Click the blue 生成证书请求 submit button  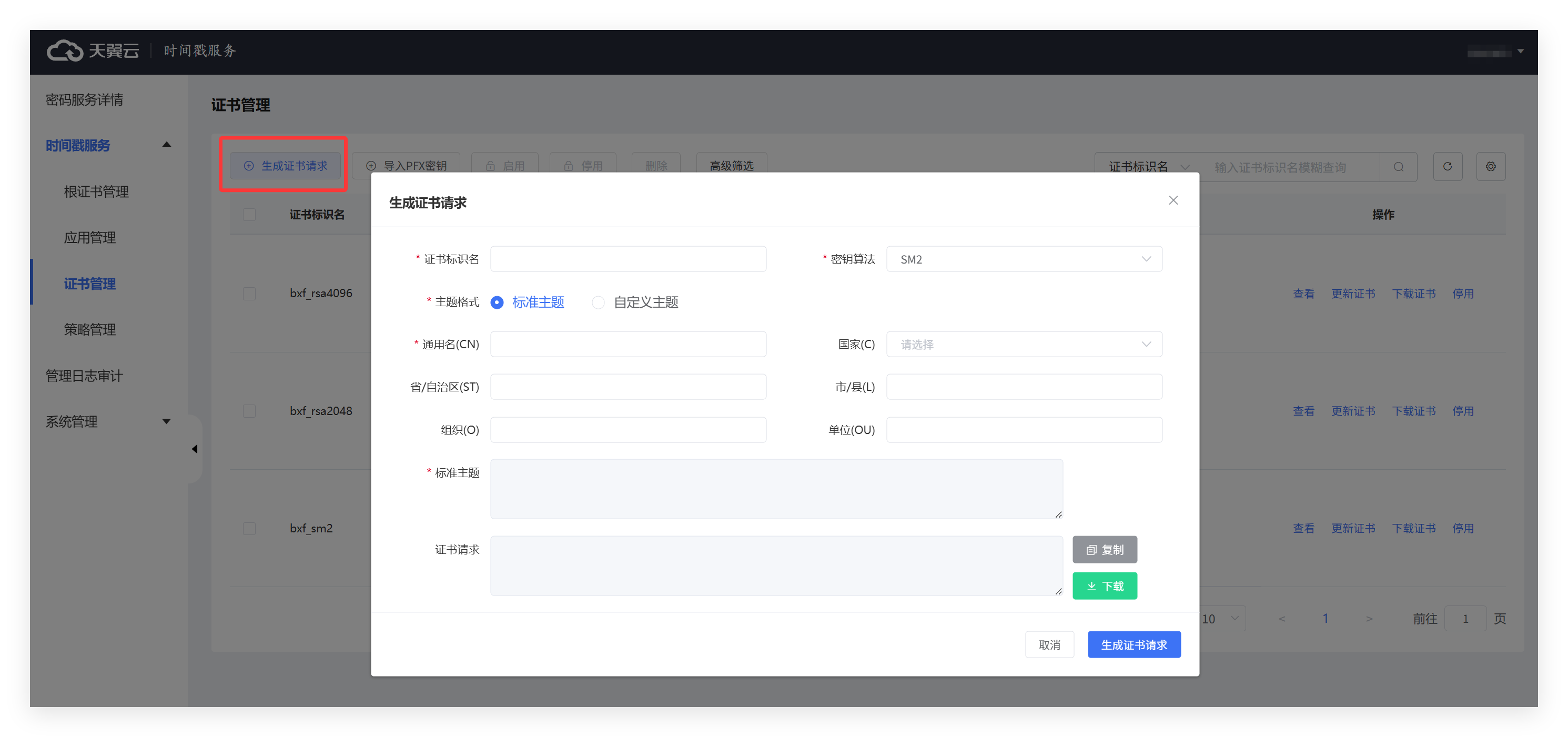(1134, 644)
